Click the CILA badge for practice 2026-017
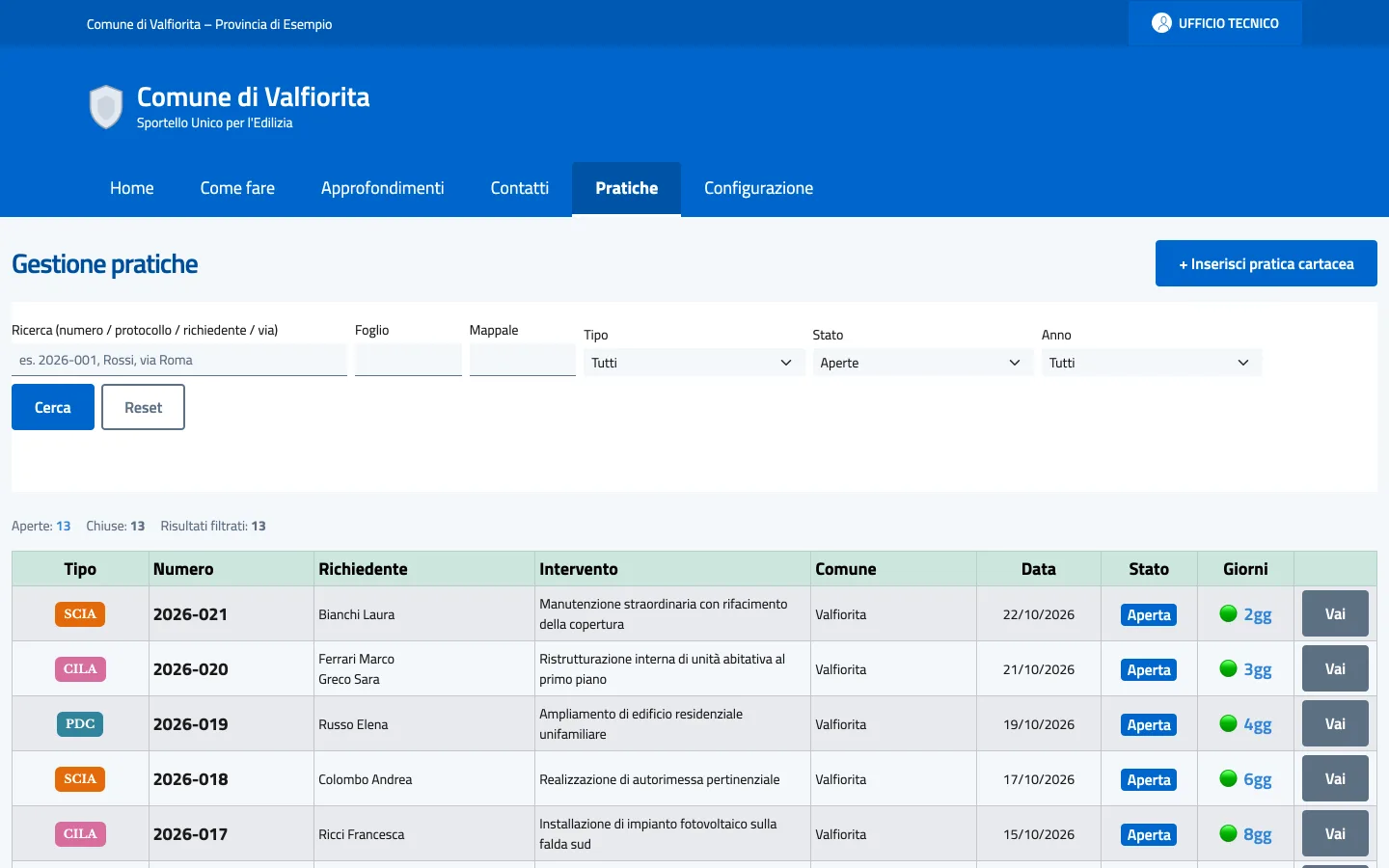This screenshot has height=868, width=1389. (x=80, y=834)
